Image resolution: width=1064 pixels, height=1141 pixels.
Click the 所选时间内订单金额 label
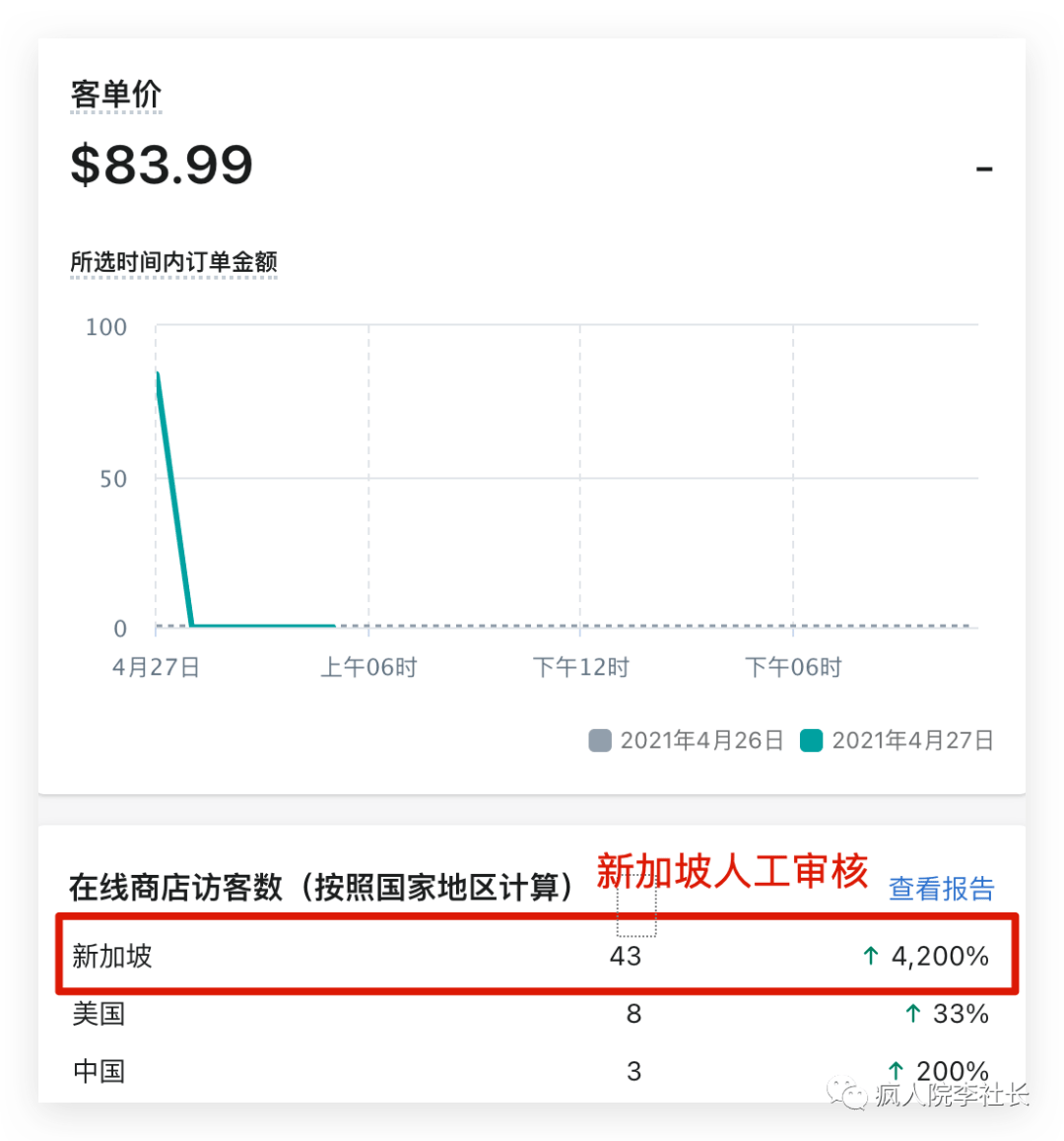(x=173, y=262)
